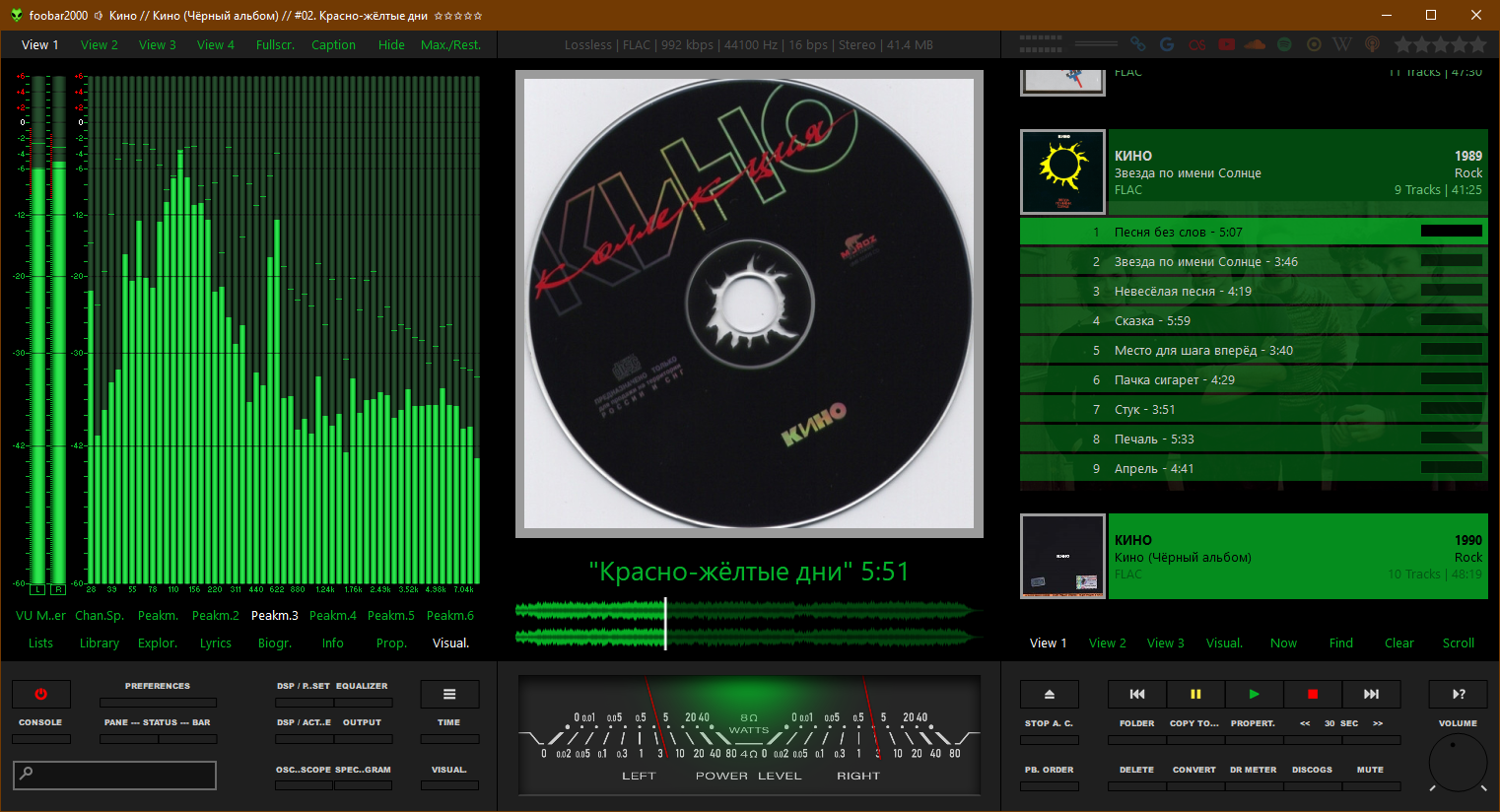The height and width of the screenshot is (812, 1500).
Task: Open YouTube link icon in top bar
Action: click(1226, 44)
